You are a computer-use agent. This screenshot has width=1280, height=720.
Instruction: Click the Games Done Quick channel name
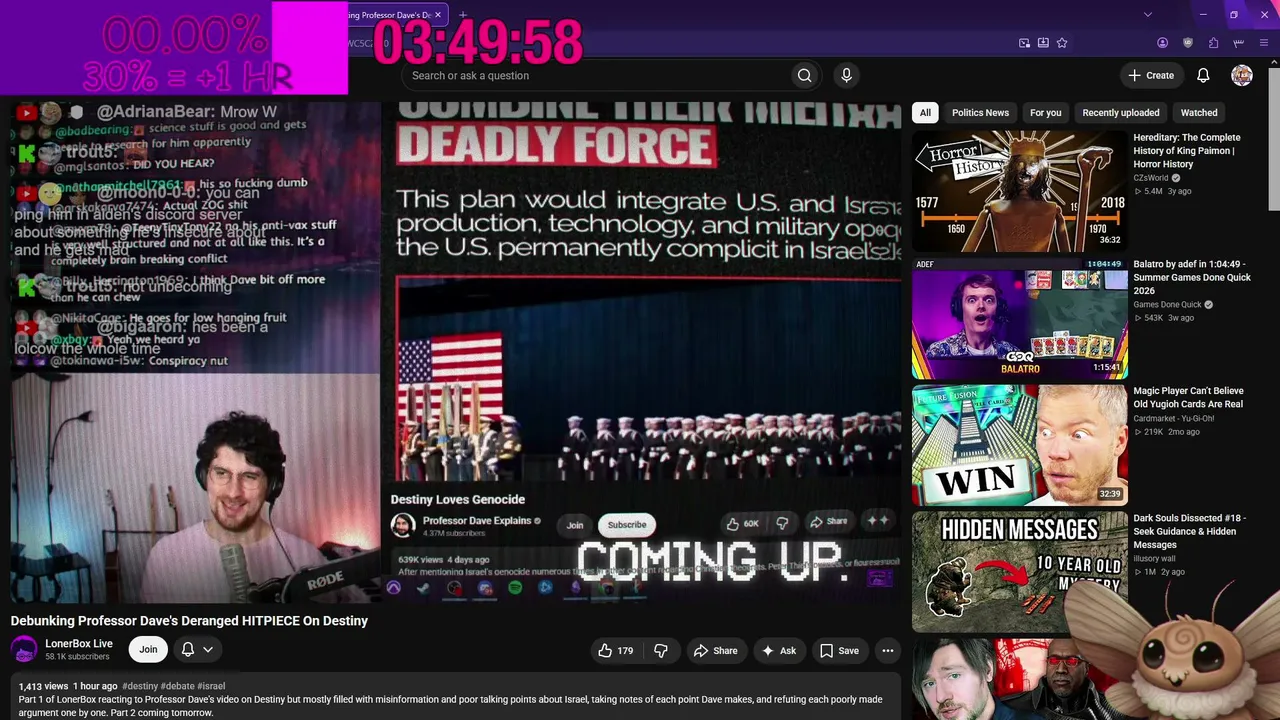(x=1167, y=305)
